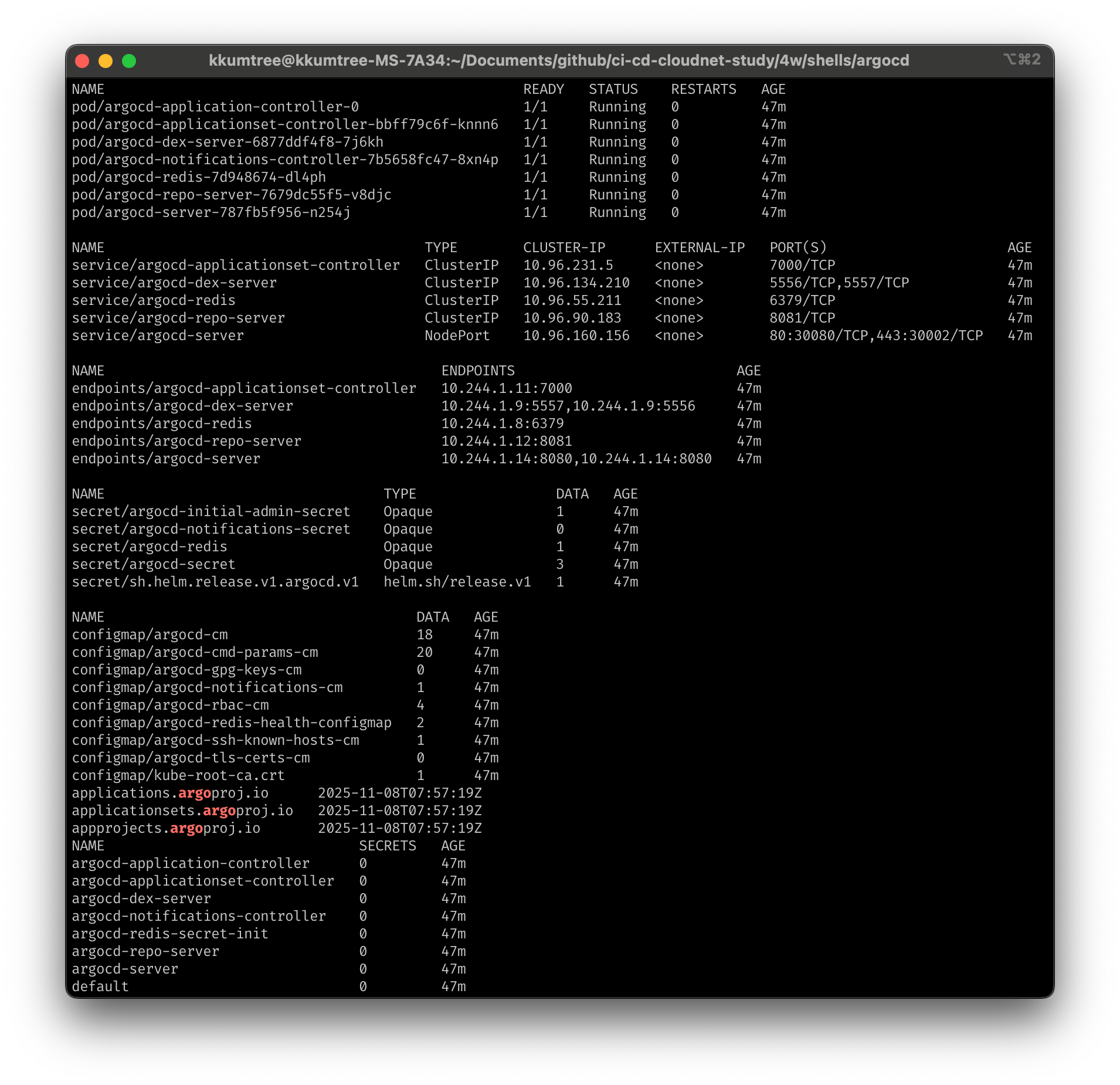Select pod/argocd-notifications-controller-7b5658fc47-8xn4p text
Viewport: 1120px width, 1085px height.
(x=285, y=160)
